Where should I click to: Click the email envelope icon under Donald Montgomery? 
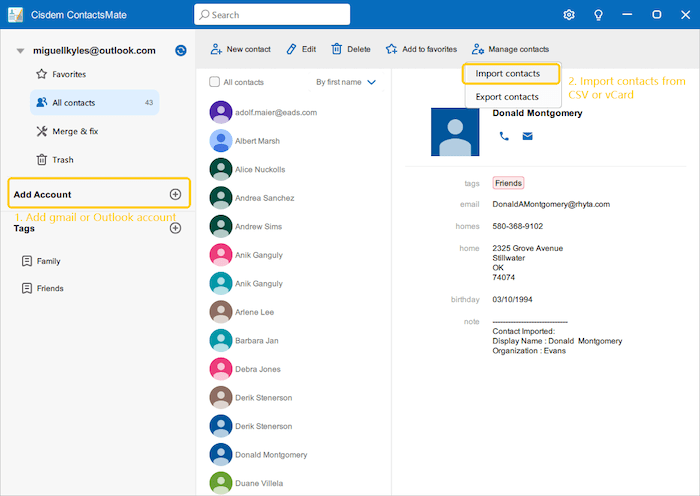[527, 136]
